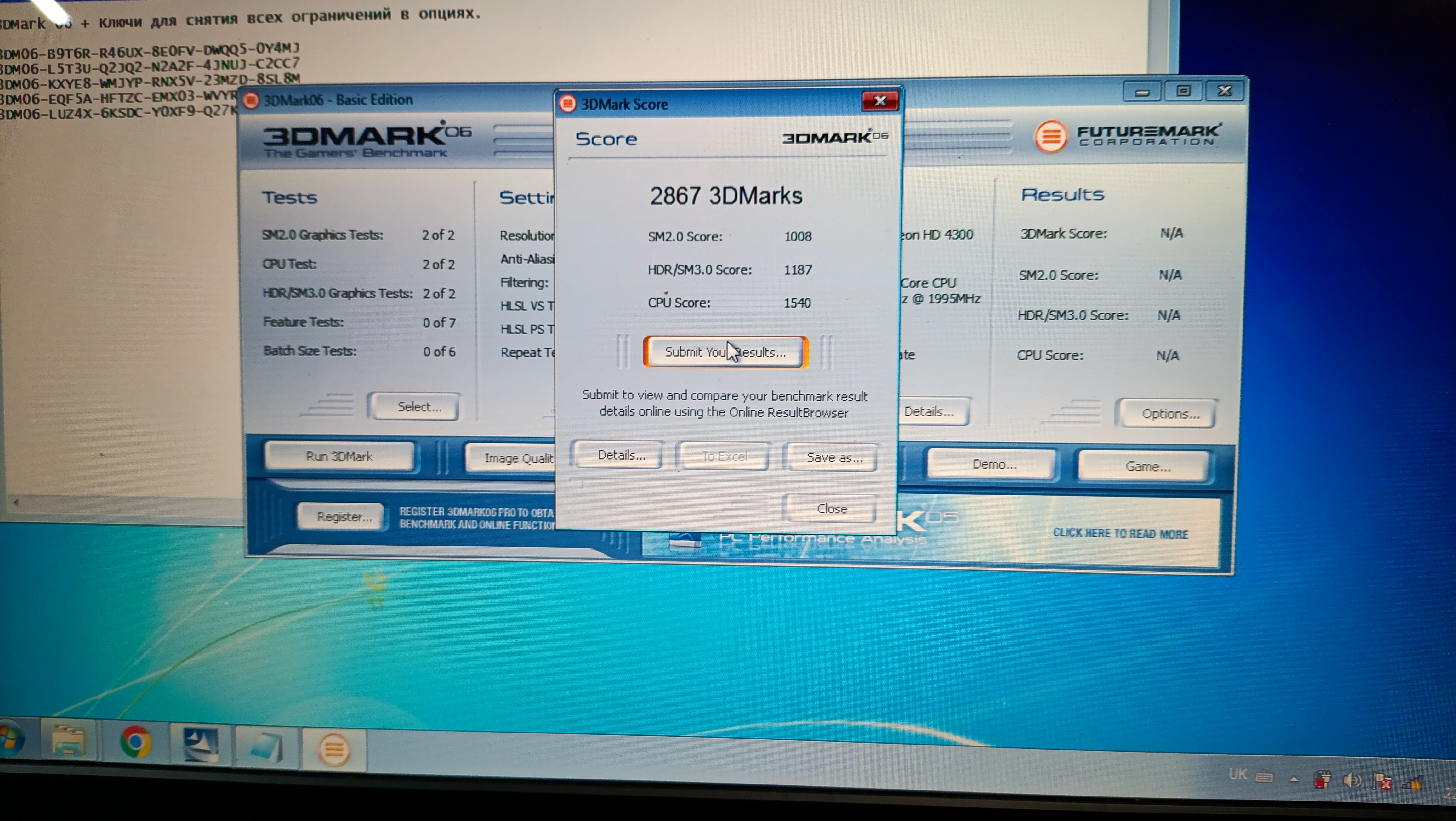The image size is (1456, 821).
Task: Open the Image Quality button
Action: pyautogui.click(x=512, y=458)
